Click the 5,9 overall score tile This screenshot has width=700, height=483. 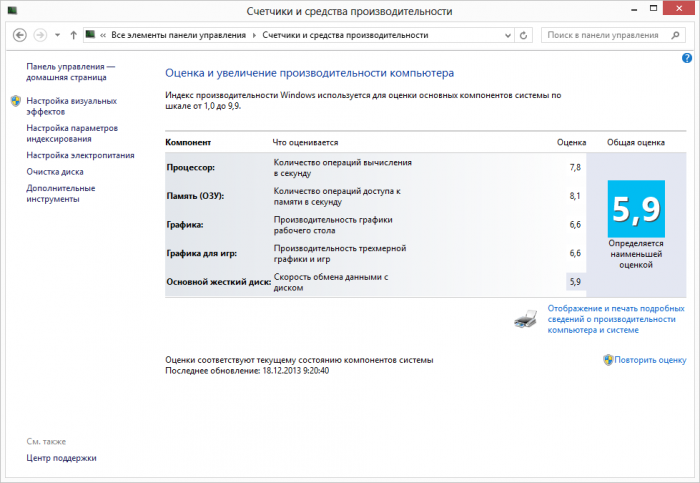point(636,208)
